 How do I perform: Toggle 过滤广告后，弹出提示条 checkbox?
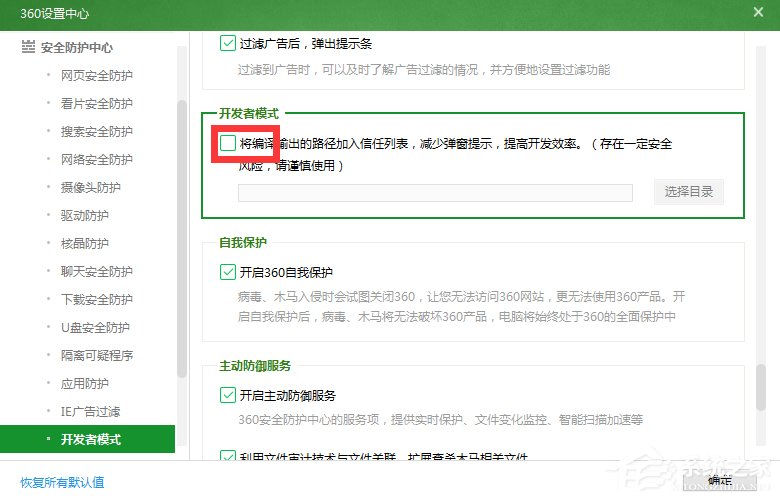(227, 43)
